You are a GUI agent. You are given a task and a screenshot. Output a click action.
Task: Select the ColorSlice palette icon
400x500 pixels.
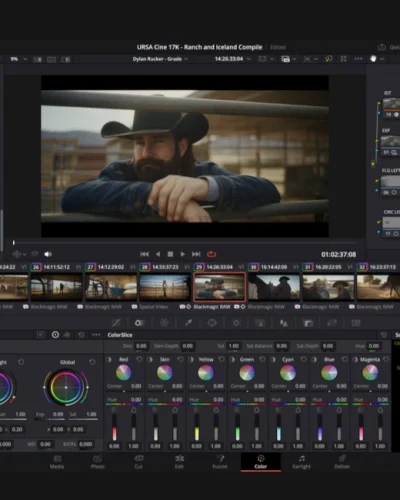[139, 323]
